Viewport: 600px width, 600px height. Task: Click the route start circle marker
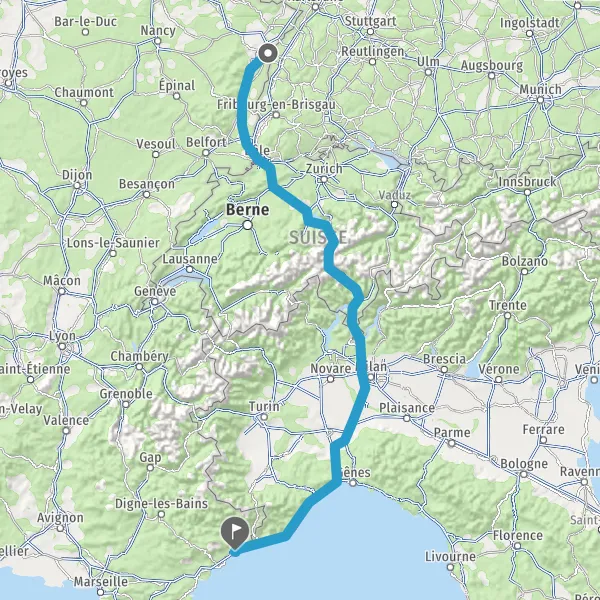click(268, 54)
